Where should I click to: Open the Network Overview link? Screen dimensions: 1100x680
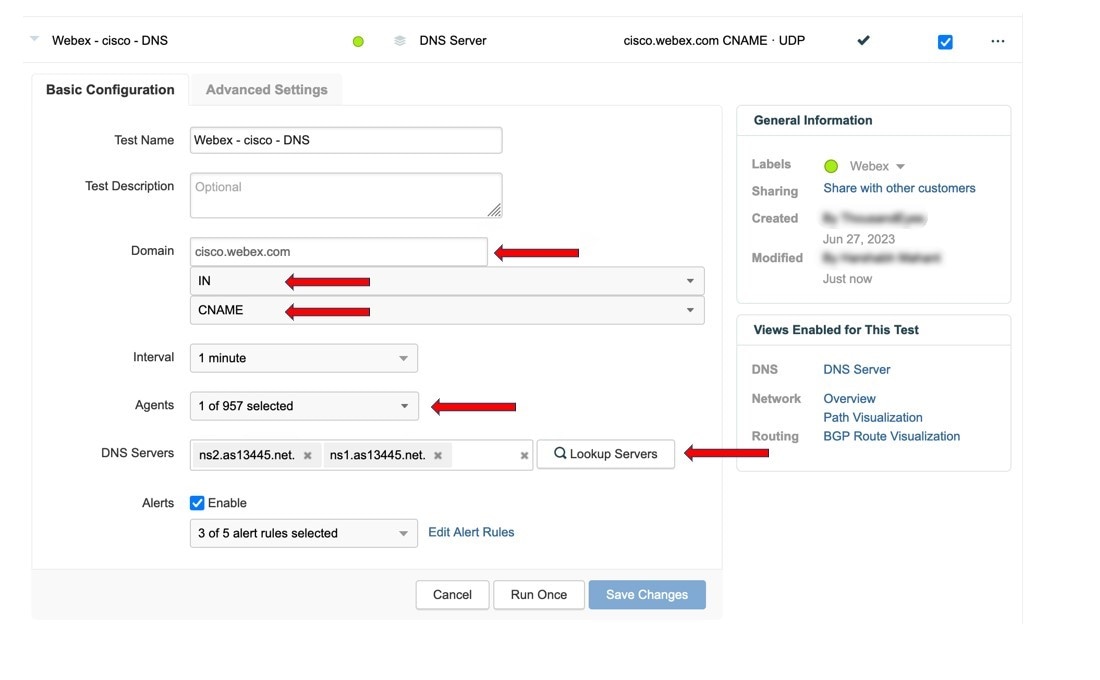850,399
